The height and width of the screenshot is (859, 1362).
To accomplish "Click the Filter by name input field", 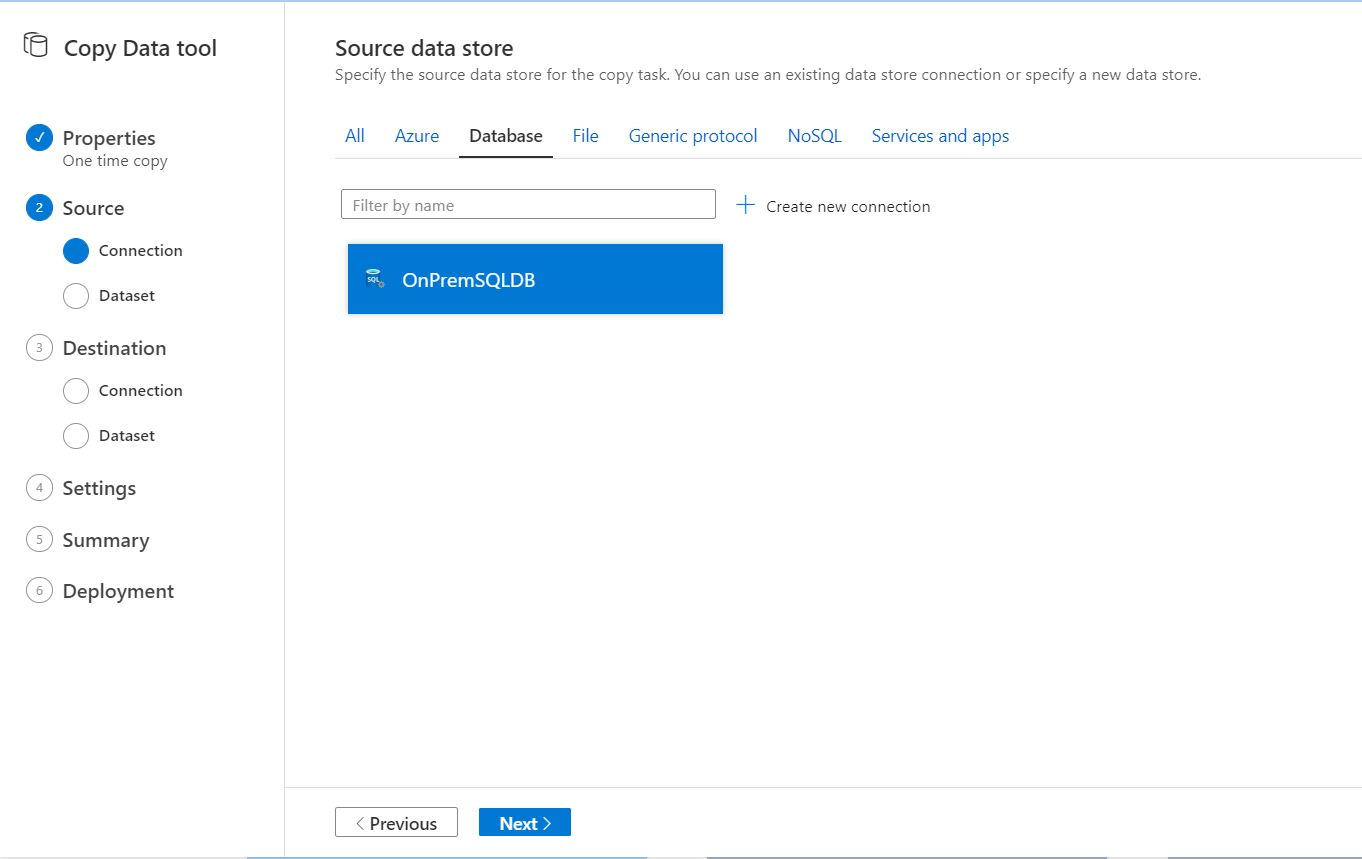I will coord(528,204).
